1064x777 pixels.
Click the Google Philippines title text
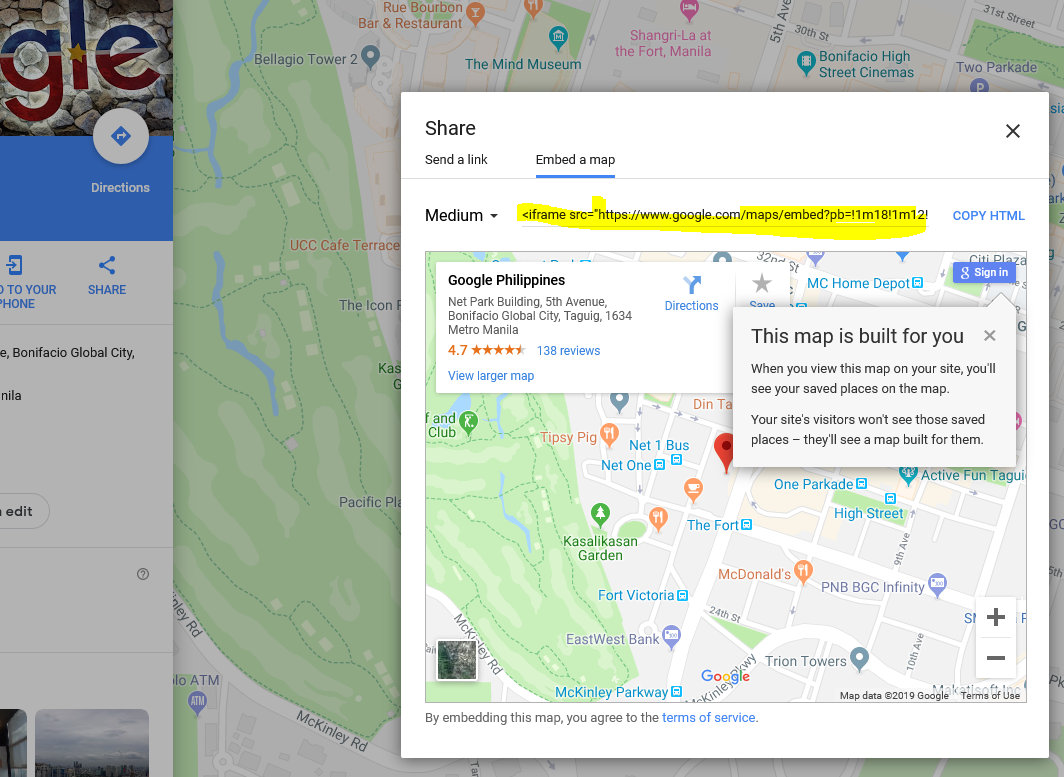coord(506,280)
